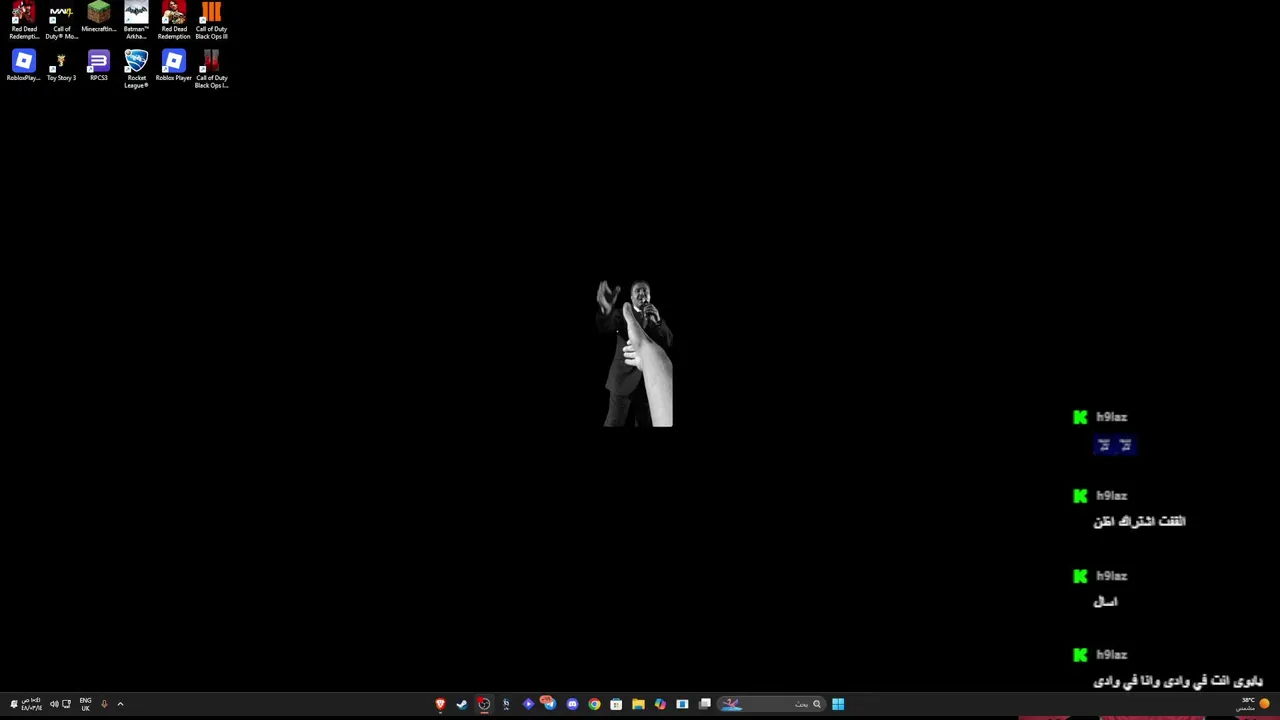Open Task View in the taskbar
This screenshot has width=1280, height=720.
[705, 704]
